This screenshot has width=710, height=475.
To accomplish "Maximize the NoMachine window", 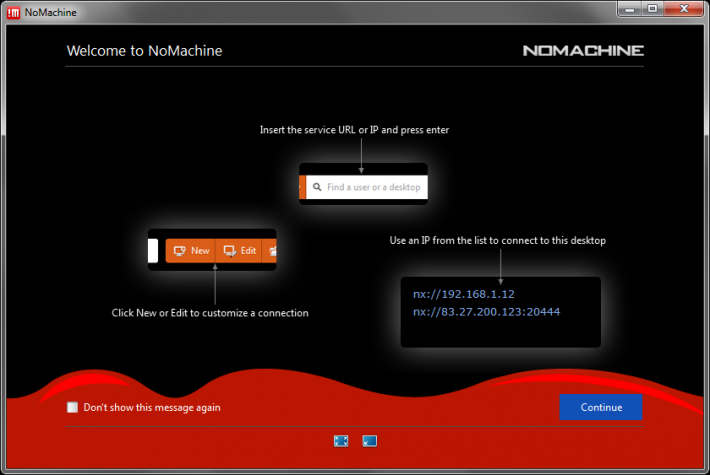I will [652, 9].
